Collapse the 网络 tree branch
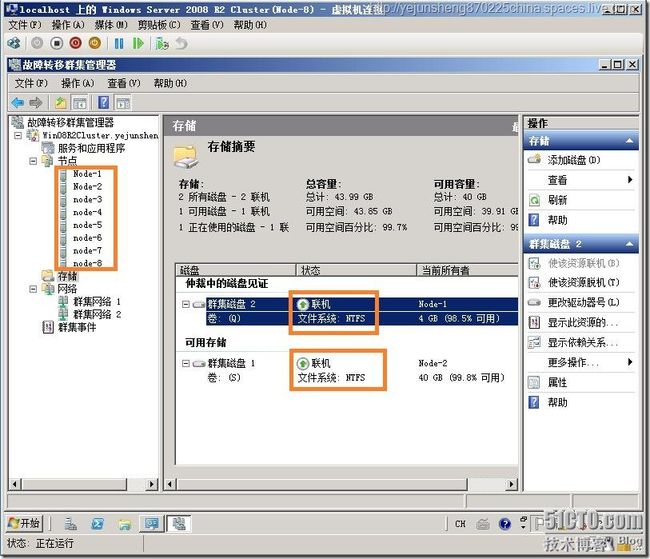The image size is (650, 559). point(33,289)
